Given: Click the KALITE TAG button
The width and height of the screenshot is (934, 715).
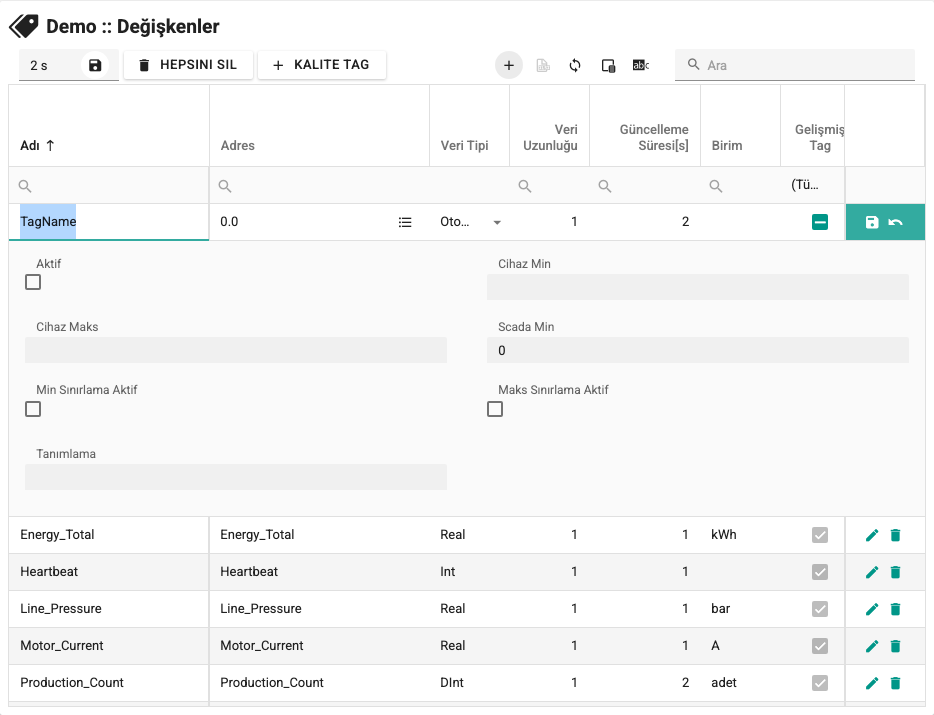Looking at the screenshot, I should (322, 65).
